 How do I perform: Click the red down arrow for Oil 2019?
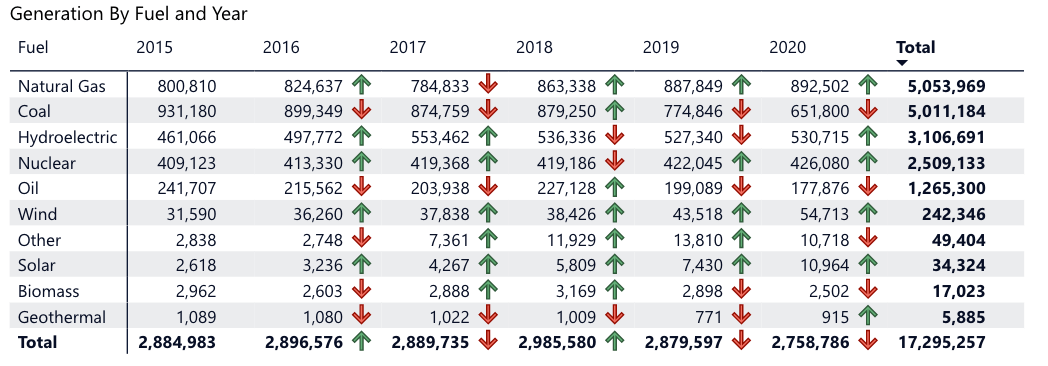[742, 188]
